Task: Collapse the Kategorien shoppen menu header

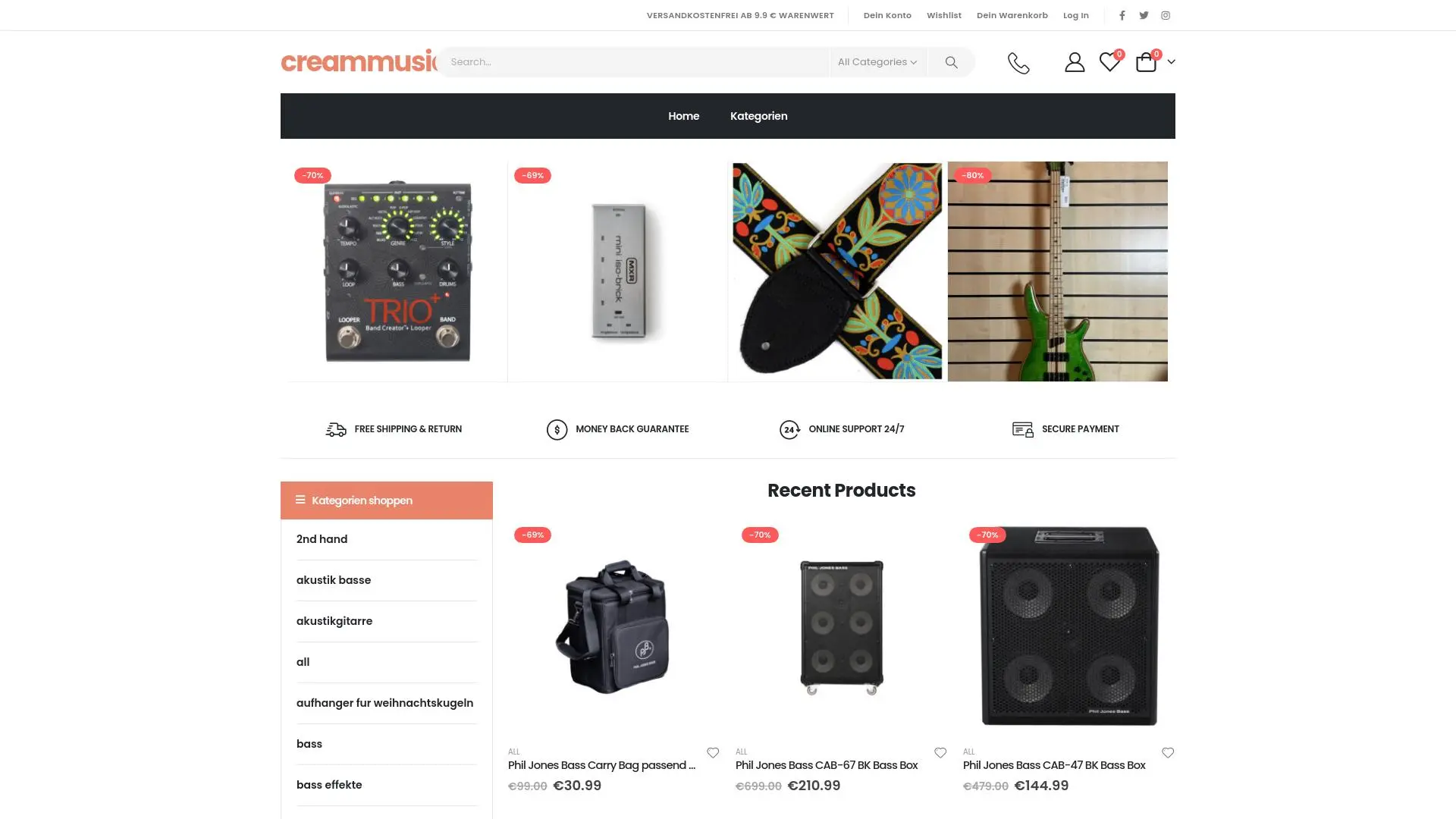Action: 387,500
